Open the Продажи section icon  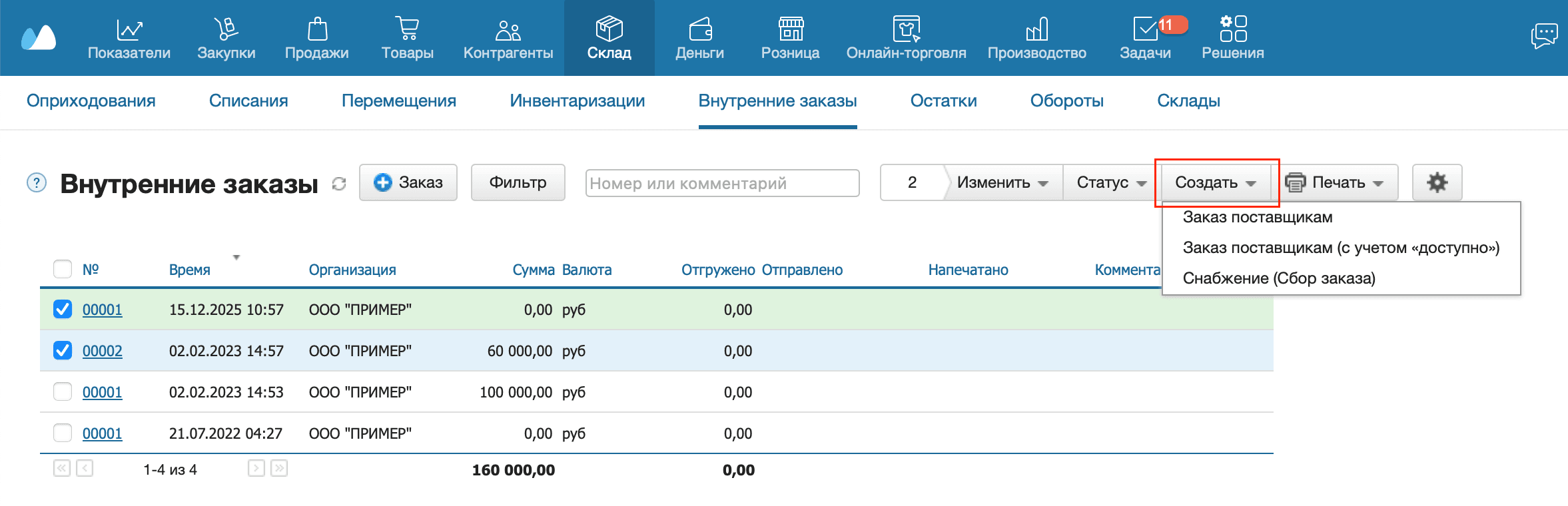[x=317, y=29]
